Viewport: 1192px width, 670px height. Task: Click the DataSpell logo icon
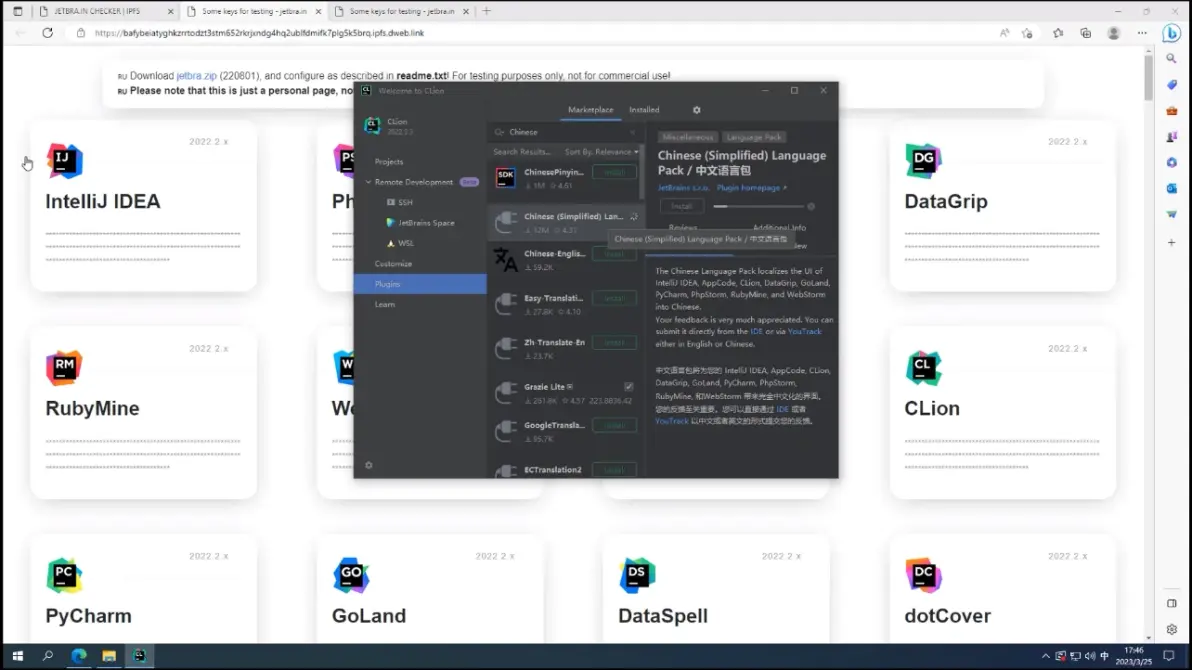point(637,575)
